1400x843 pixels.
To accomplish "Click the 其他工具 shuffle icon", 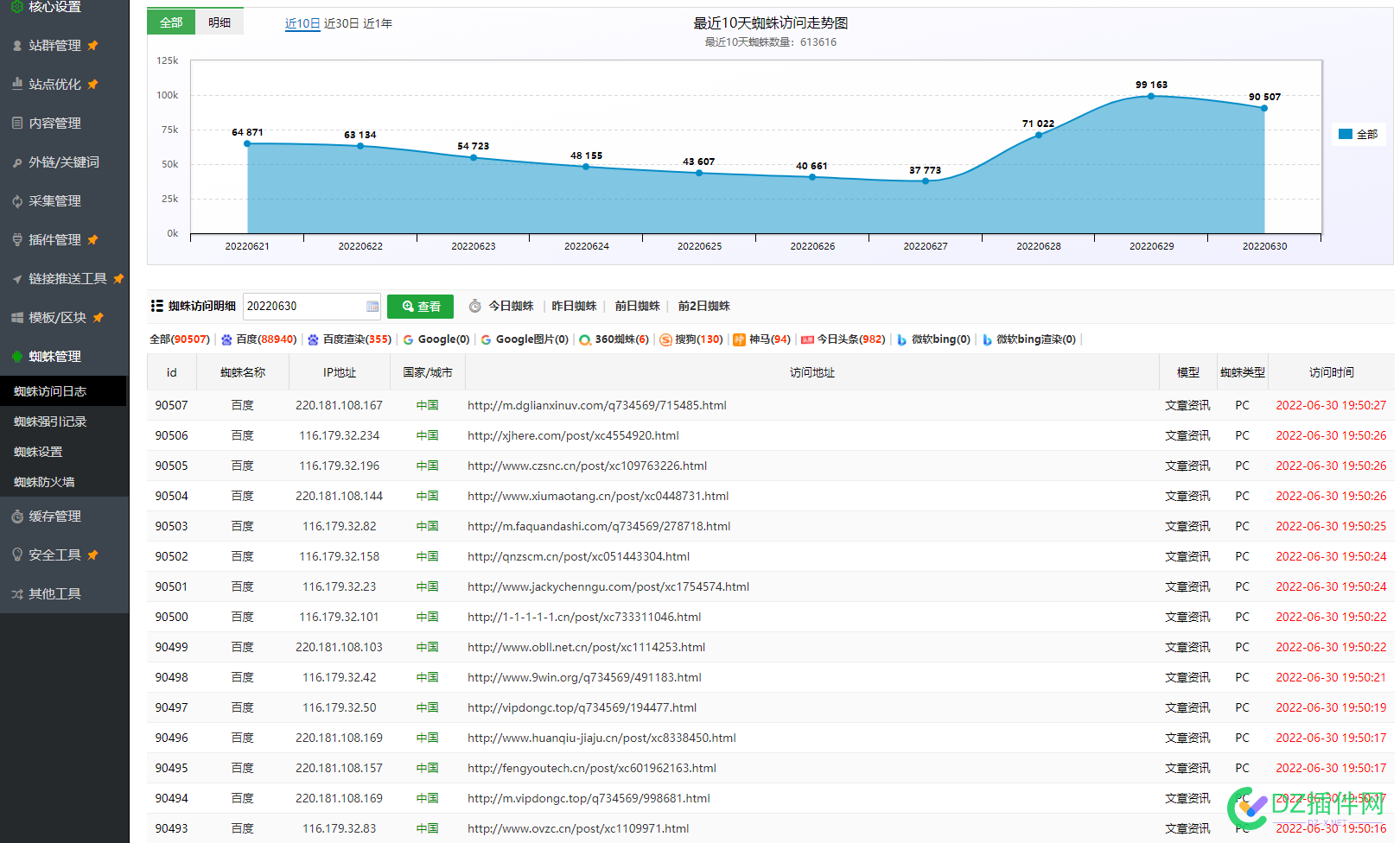I will (17, 593).
